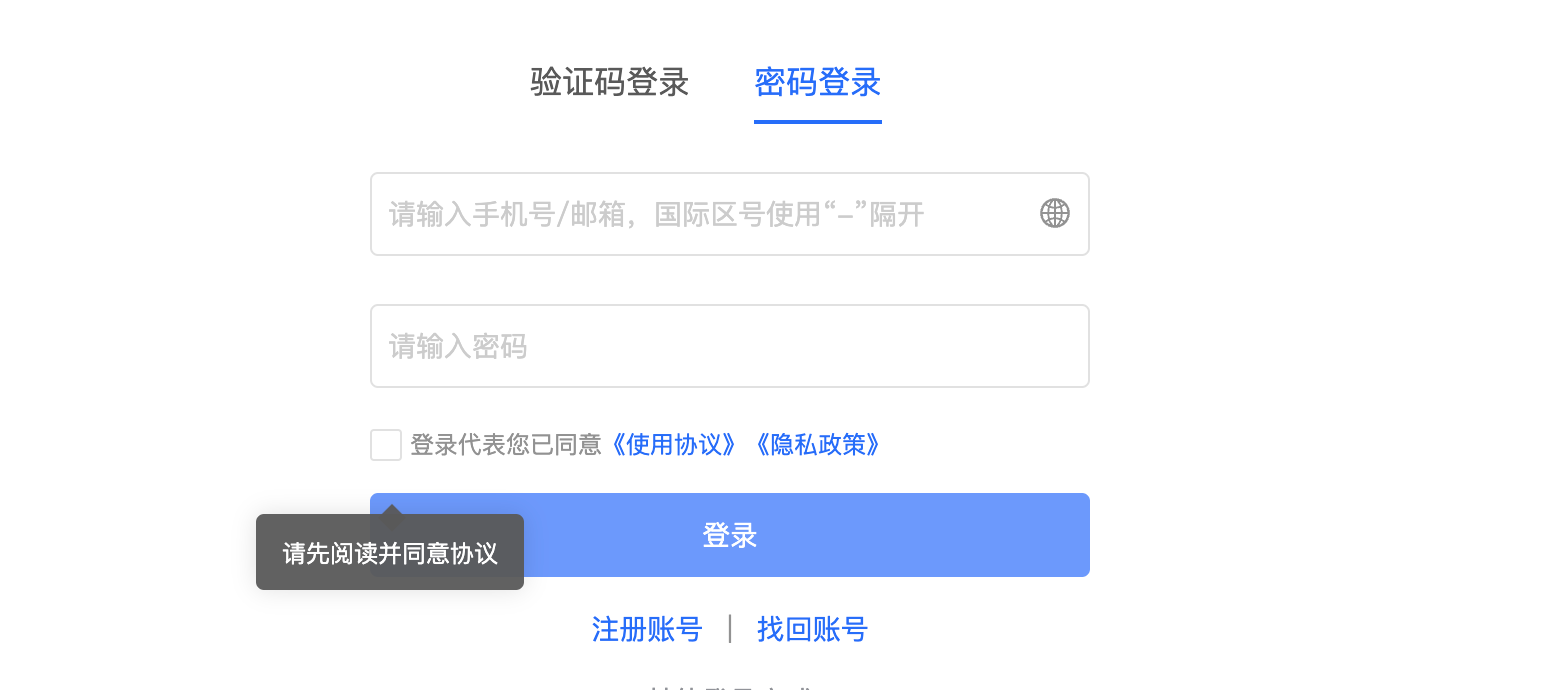Click the cut-off text below 注册账号
Screen dimensions: 1566x690
coord(730,686)
